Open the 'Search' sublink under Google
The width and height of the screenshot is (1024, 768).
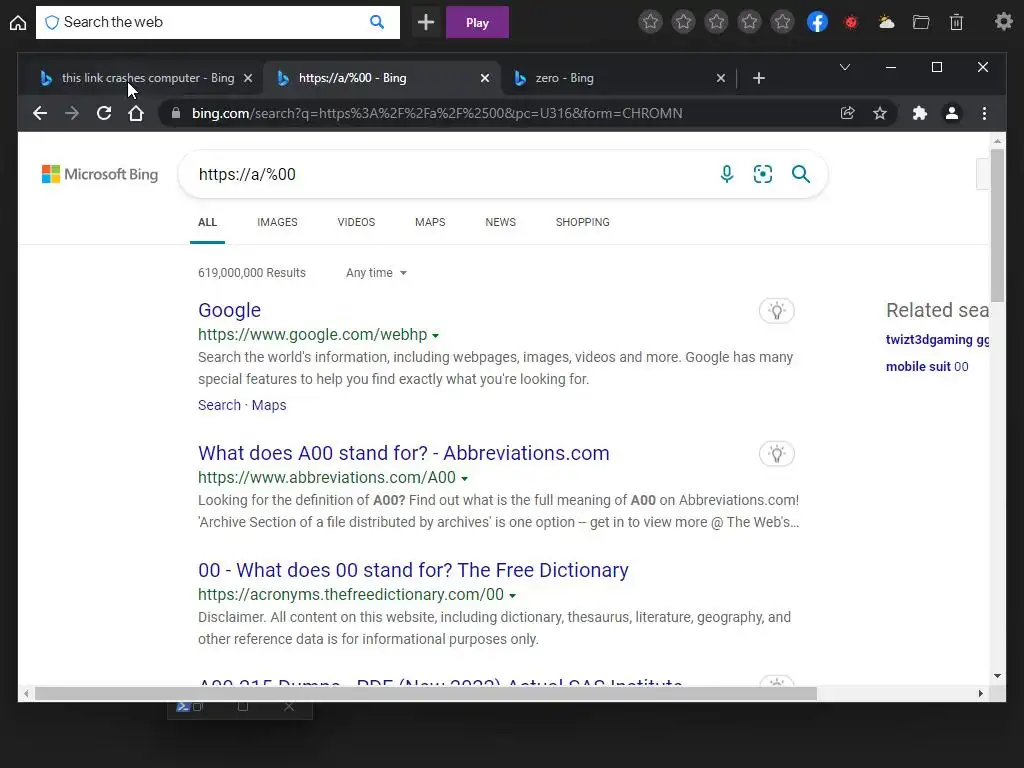tap(219, 405)
